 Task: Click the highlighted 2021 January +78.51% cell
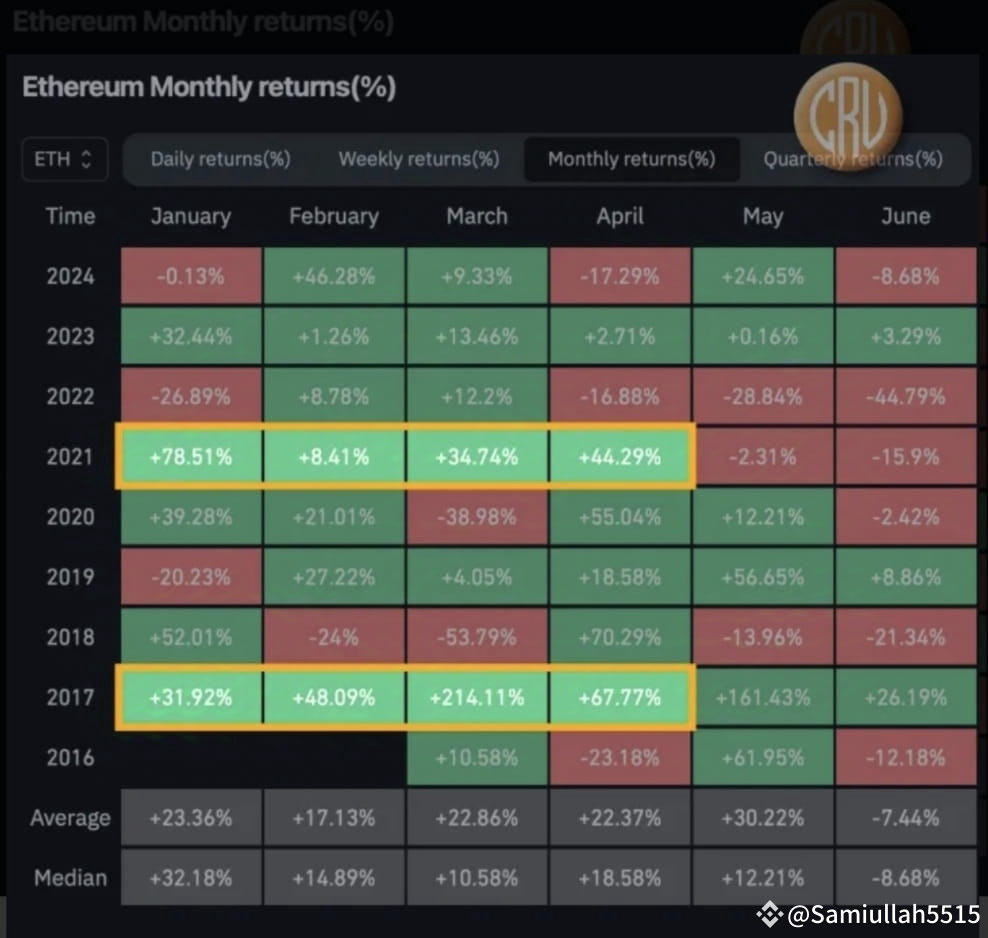point(190,456)
